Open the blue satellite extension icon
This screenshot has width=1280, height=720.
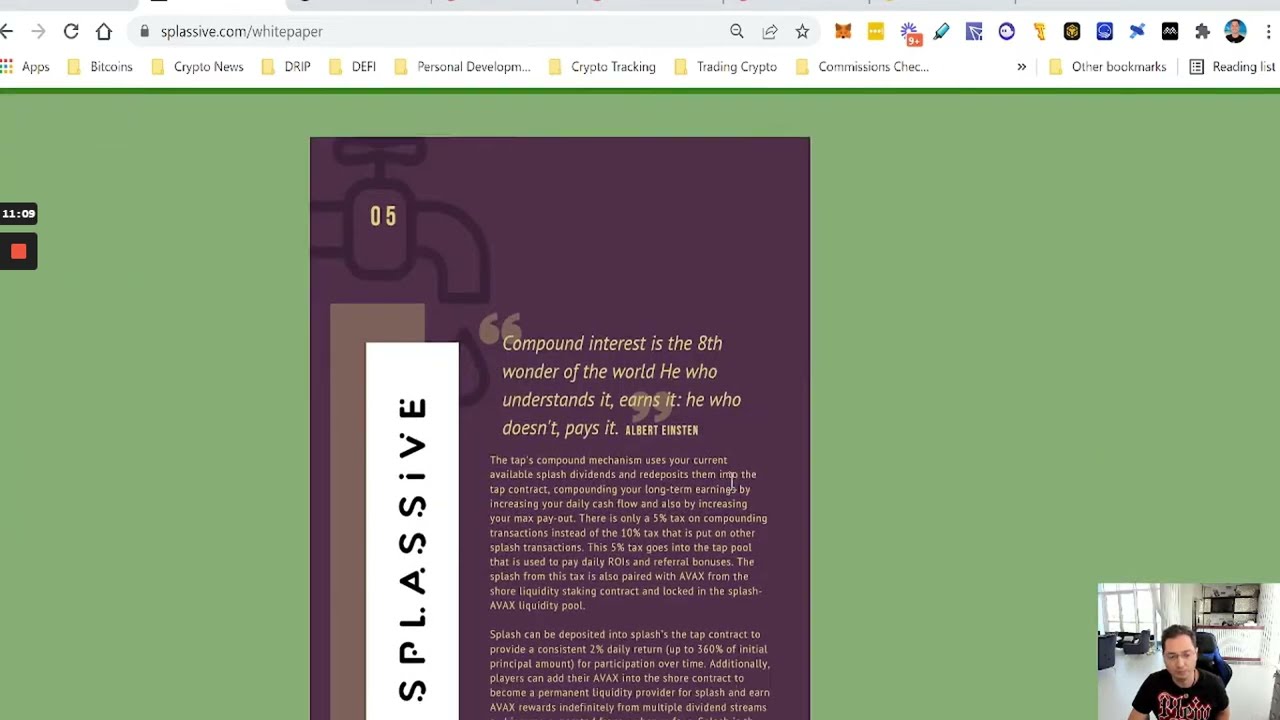coord(1137,32)
